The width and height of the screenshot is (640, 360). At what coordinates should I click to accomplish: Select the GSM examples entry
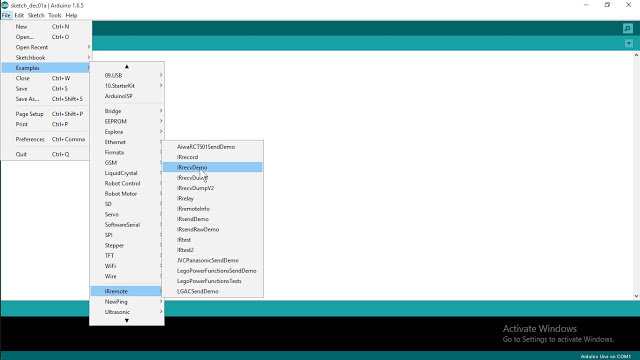click(127, 162)
